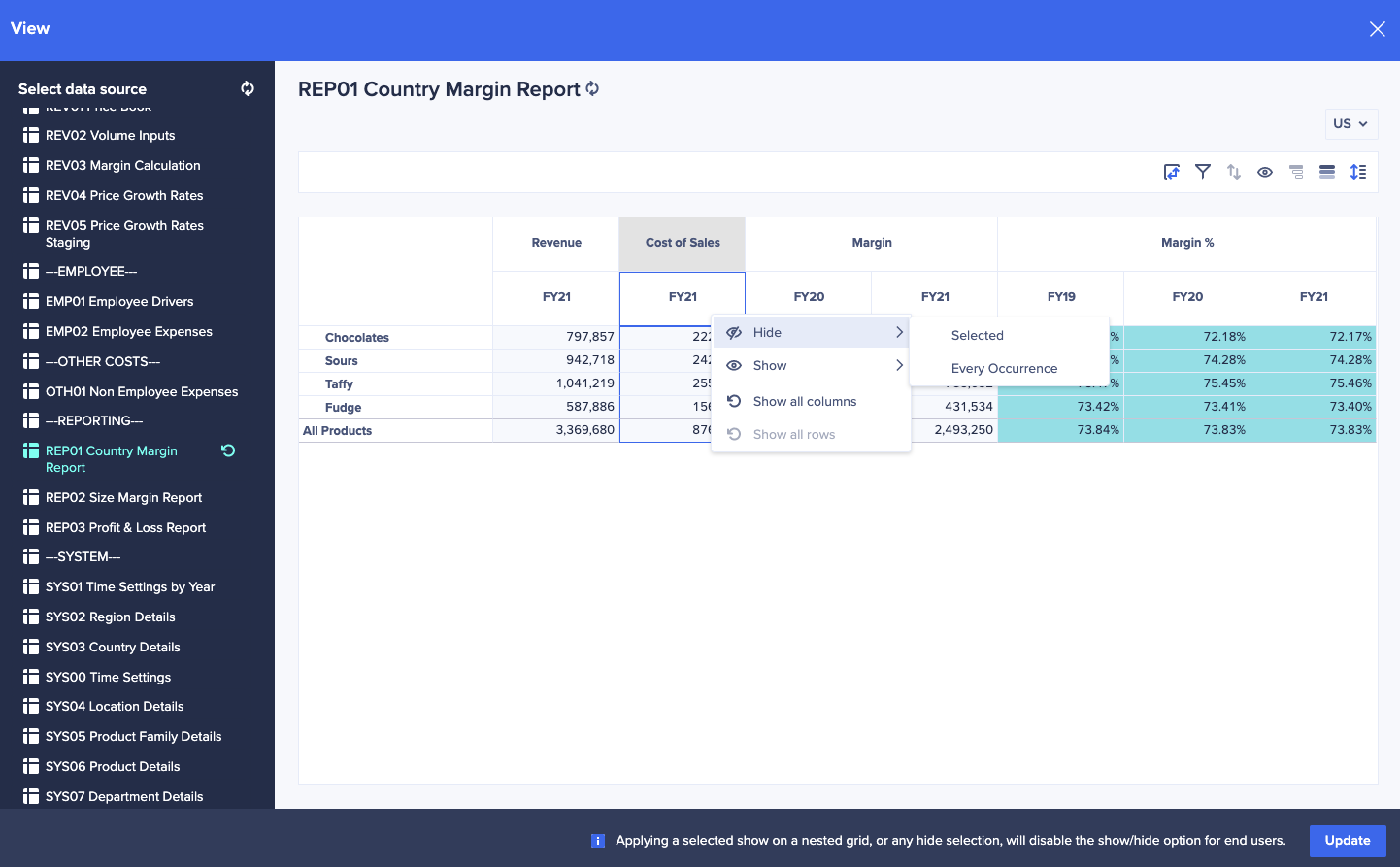Image resolution: width=1400 pixels, height=867 pixels.
Task: Click refresh icon beside report title
Action: [x=592, y=88]
